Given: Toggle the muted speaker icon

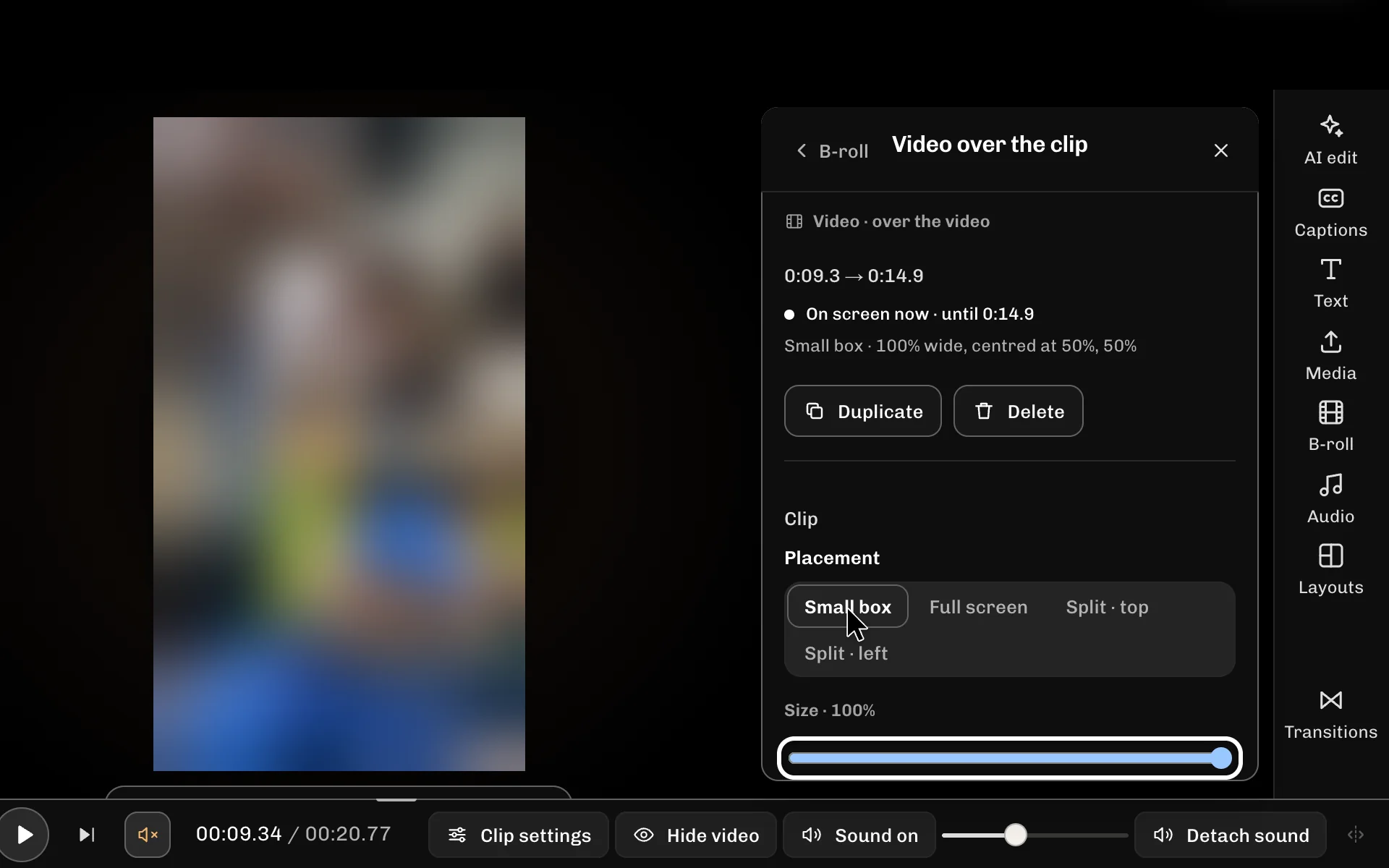Looking at the screenshot, I should pyautogui.click(x=148, y=835).
